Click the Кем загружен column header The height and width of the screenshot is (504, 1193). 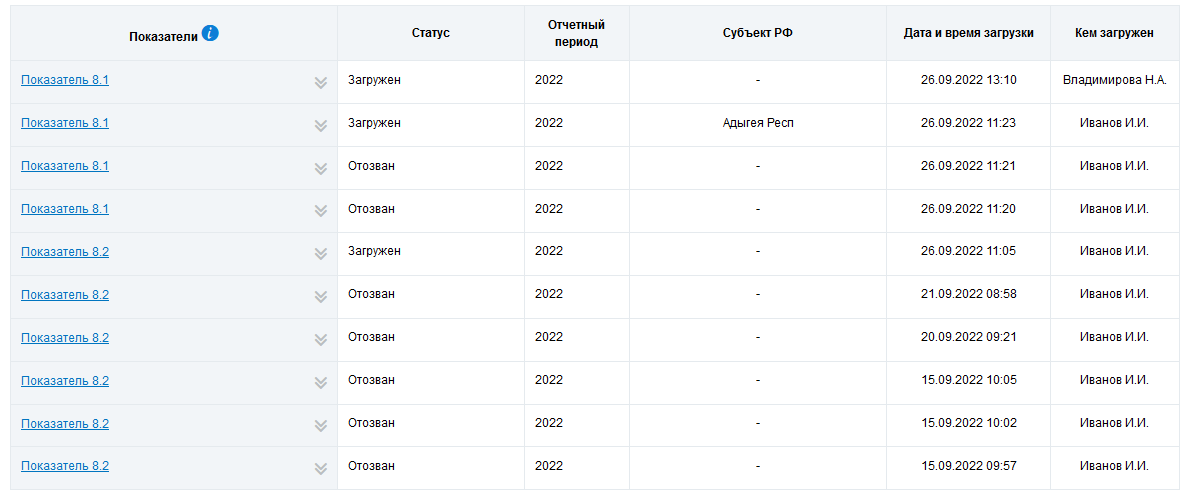pos(1115,33)
